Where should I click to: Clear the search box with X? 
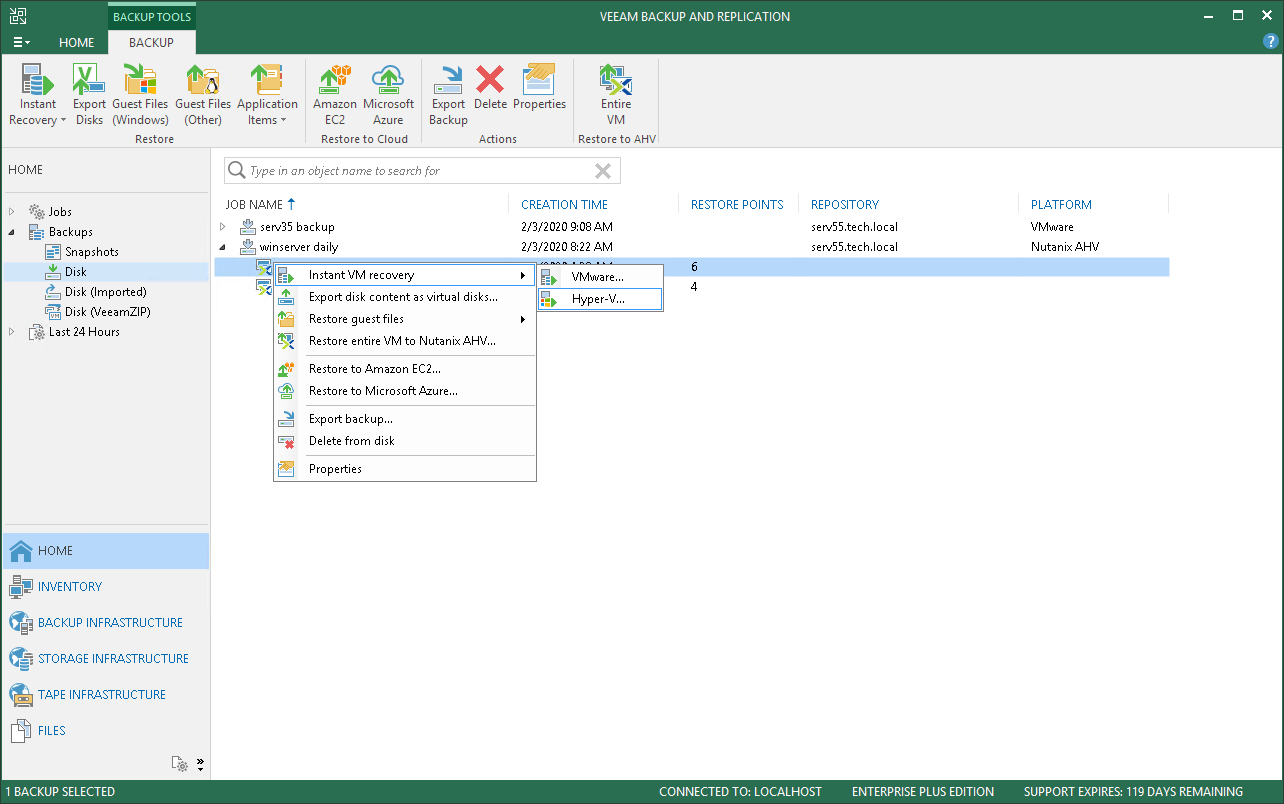(x=603, y=171)
